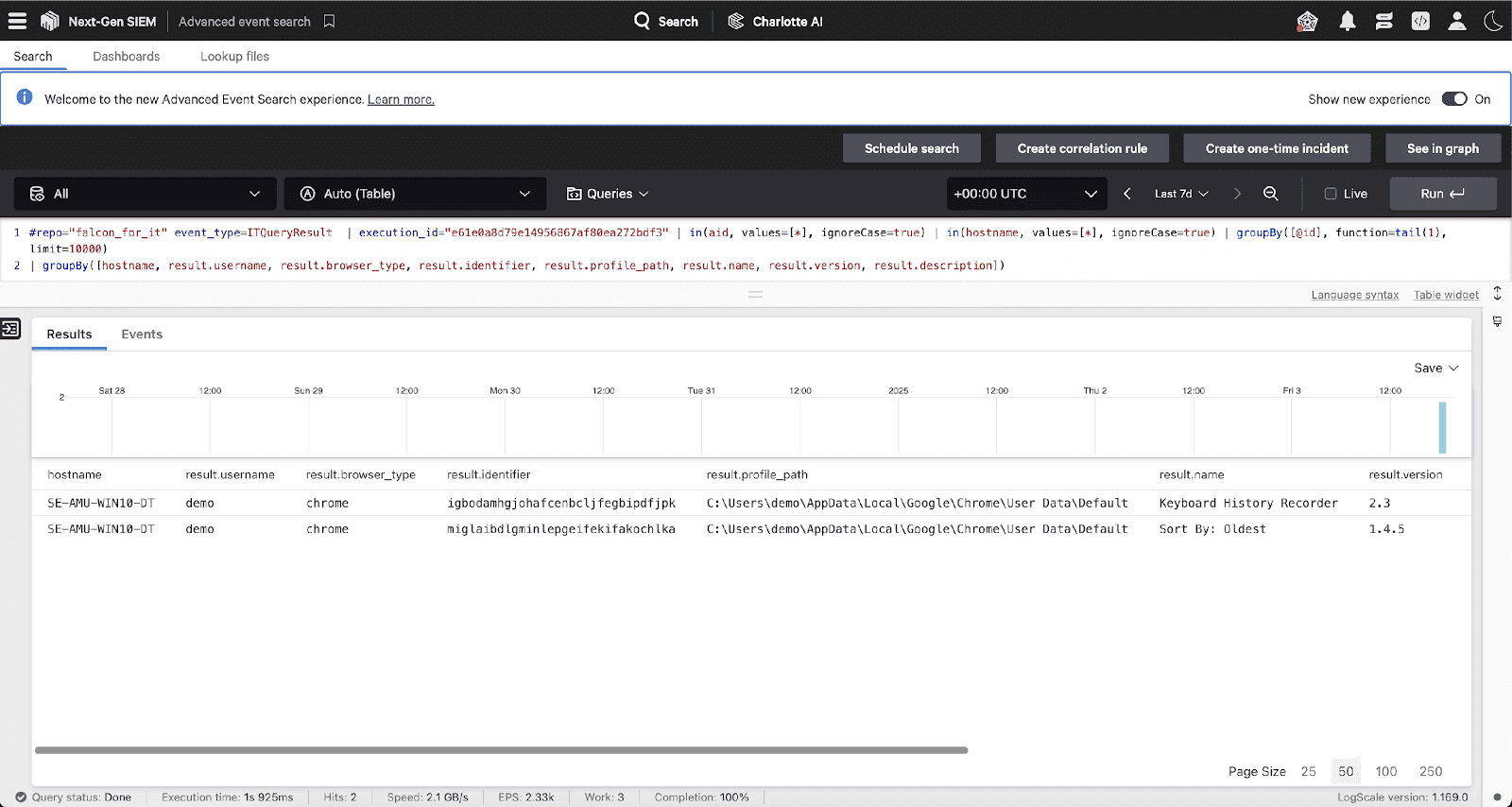The width and height of the screenshot is (1512, 807).
Task: Click the horizontal scrollbar of results table
Action: (x=501, y=750)
